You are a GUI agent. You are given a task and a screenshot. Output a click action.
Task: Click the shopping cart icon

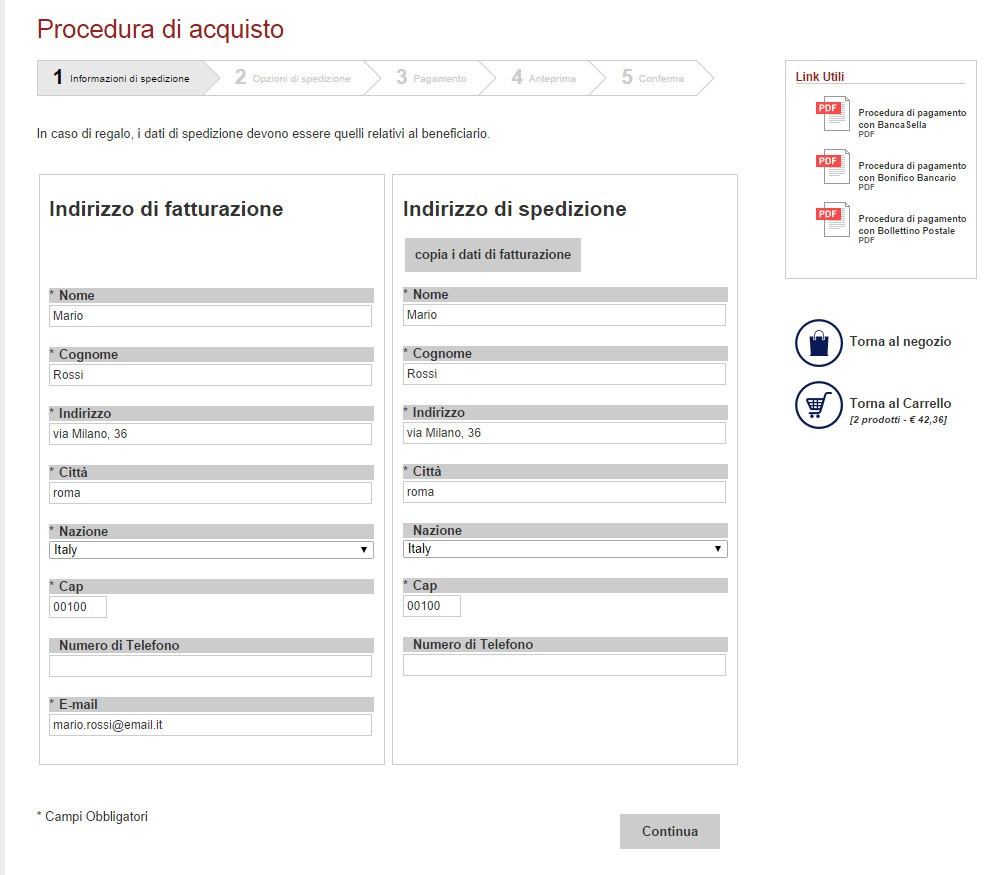click(x=819, y=405)
